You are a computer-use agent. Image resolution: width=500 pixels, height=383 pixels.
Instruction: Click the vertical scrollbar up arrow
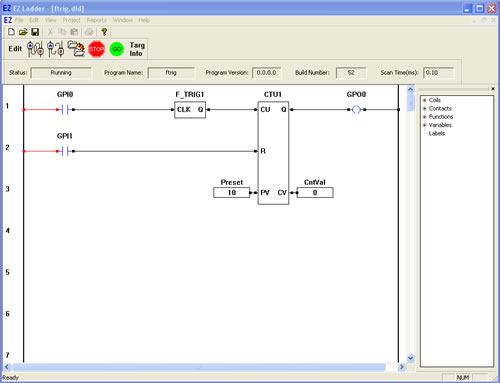click(411, 89)
